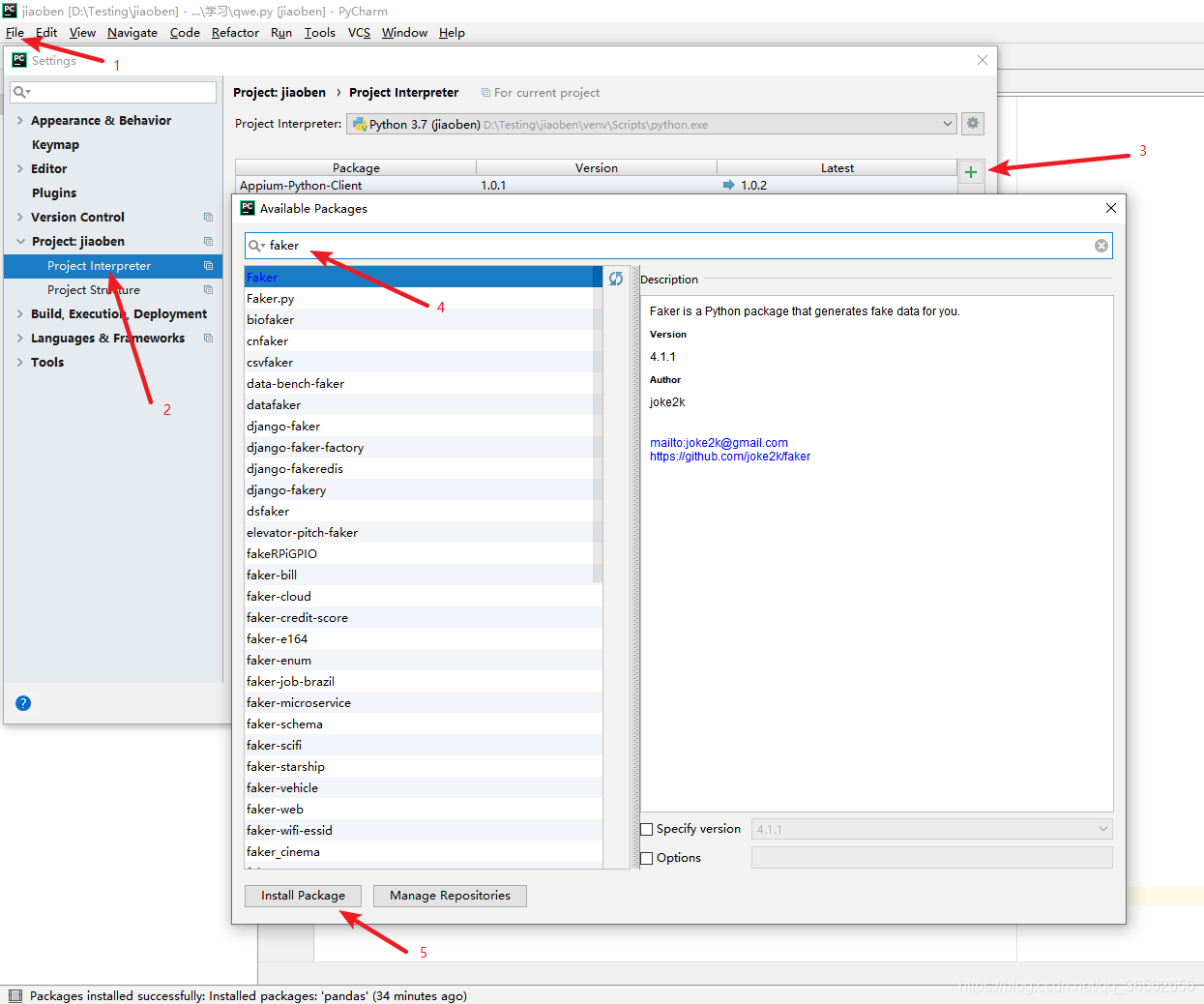Click the project-level icon beside Project: jiaoben

click(208, 242)
